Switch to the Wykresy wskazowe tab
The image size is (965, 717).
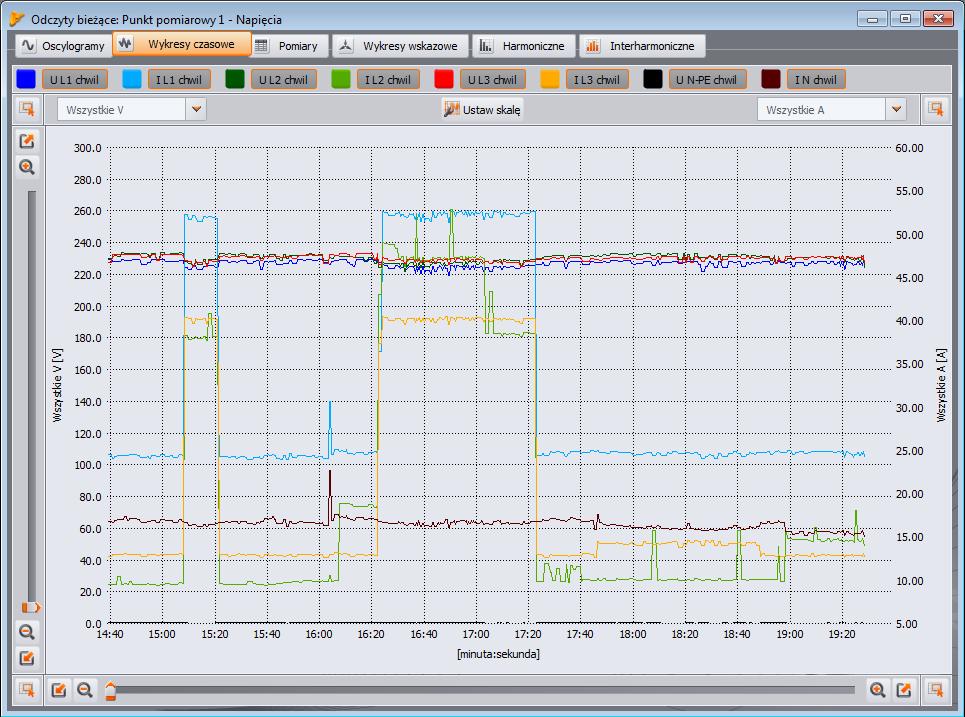pos(400,46)
